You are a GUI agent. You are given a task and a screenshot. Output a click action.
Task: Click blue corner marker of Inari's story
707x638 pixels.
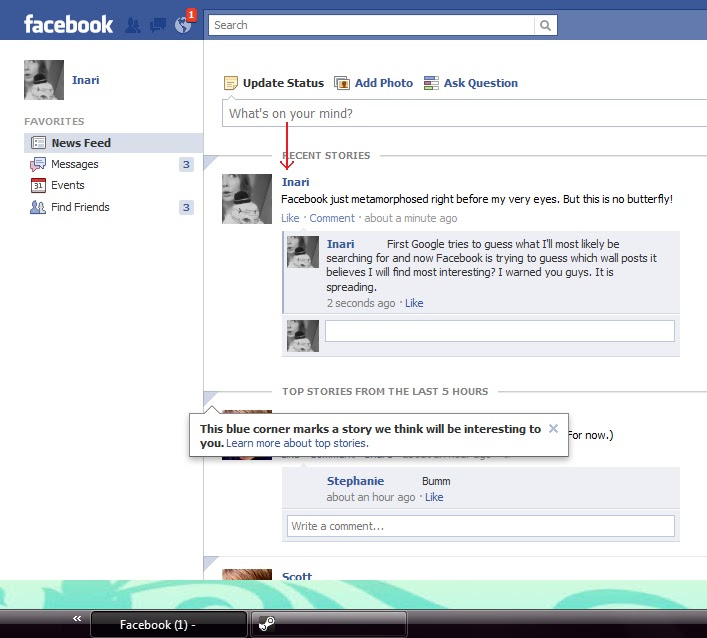point(211,162)
